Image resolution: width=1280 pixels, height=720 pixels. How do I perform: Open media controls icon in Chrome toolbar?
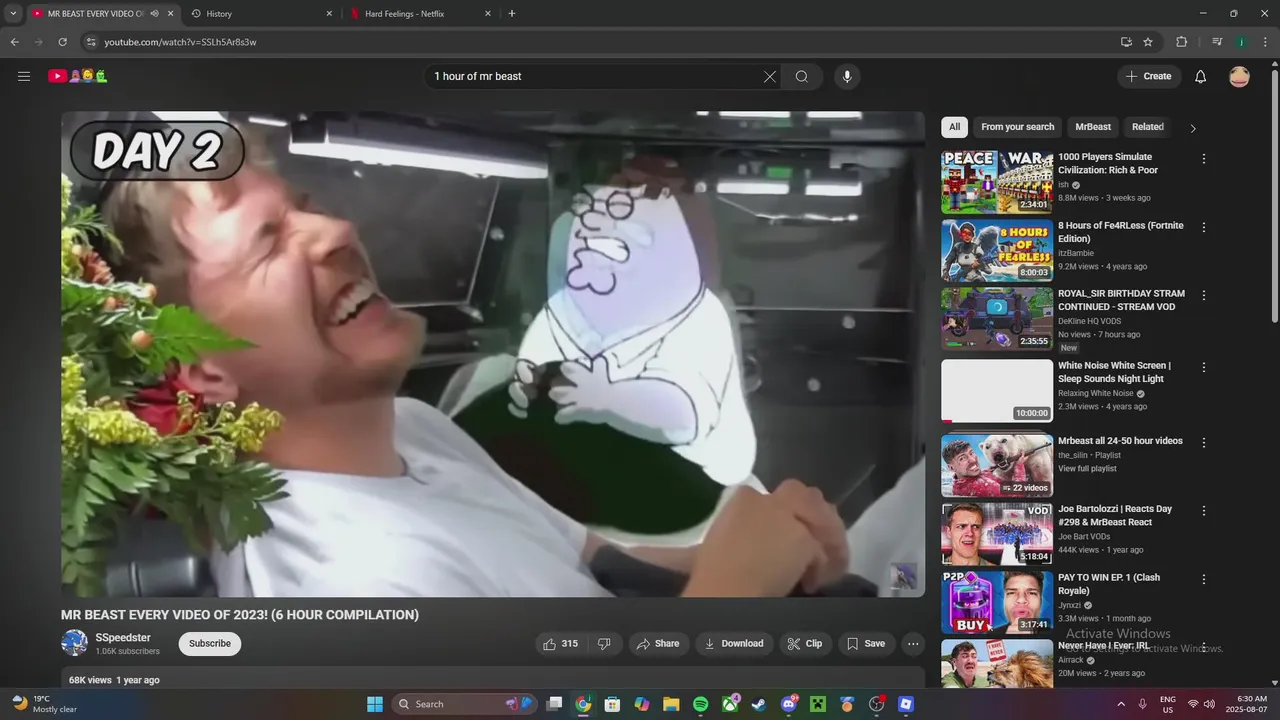(1217, 42)
